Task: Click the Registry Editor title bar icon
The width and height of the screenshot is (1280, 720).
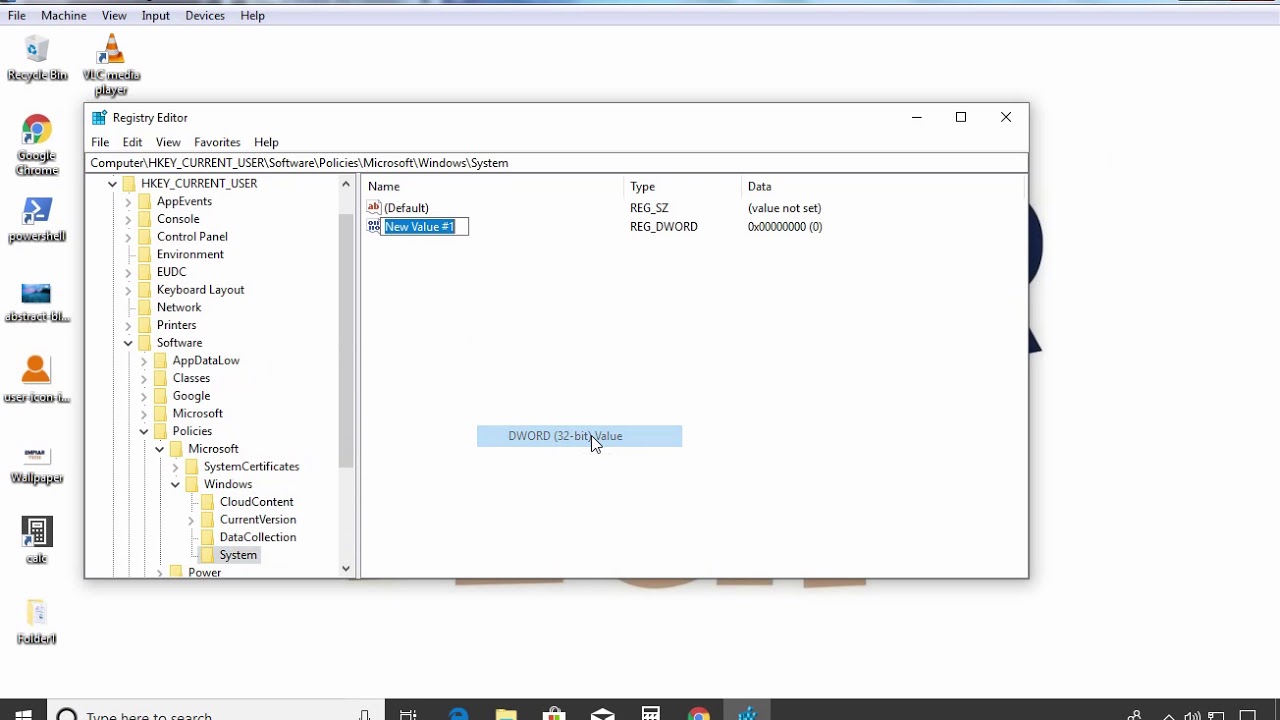Action: [99, 118]
